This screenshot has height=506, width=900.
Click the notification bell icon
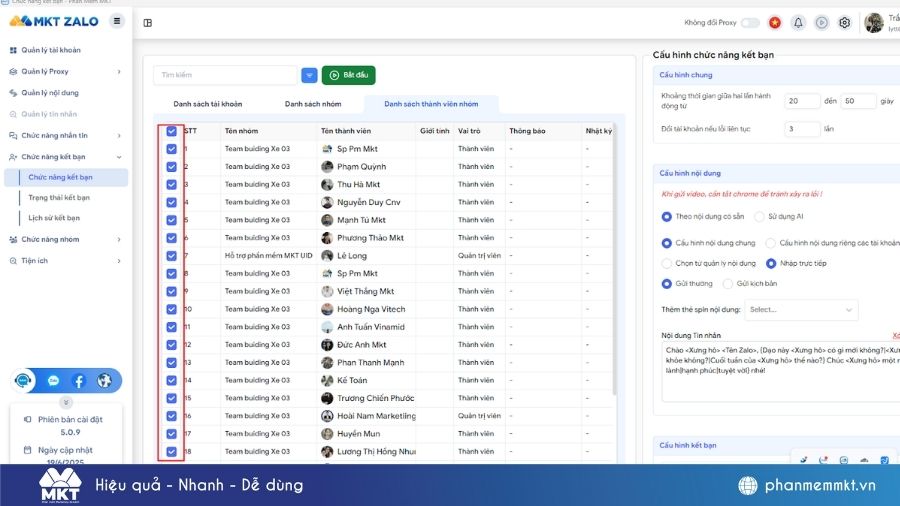[x=798, y=22]
